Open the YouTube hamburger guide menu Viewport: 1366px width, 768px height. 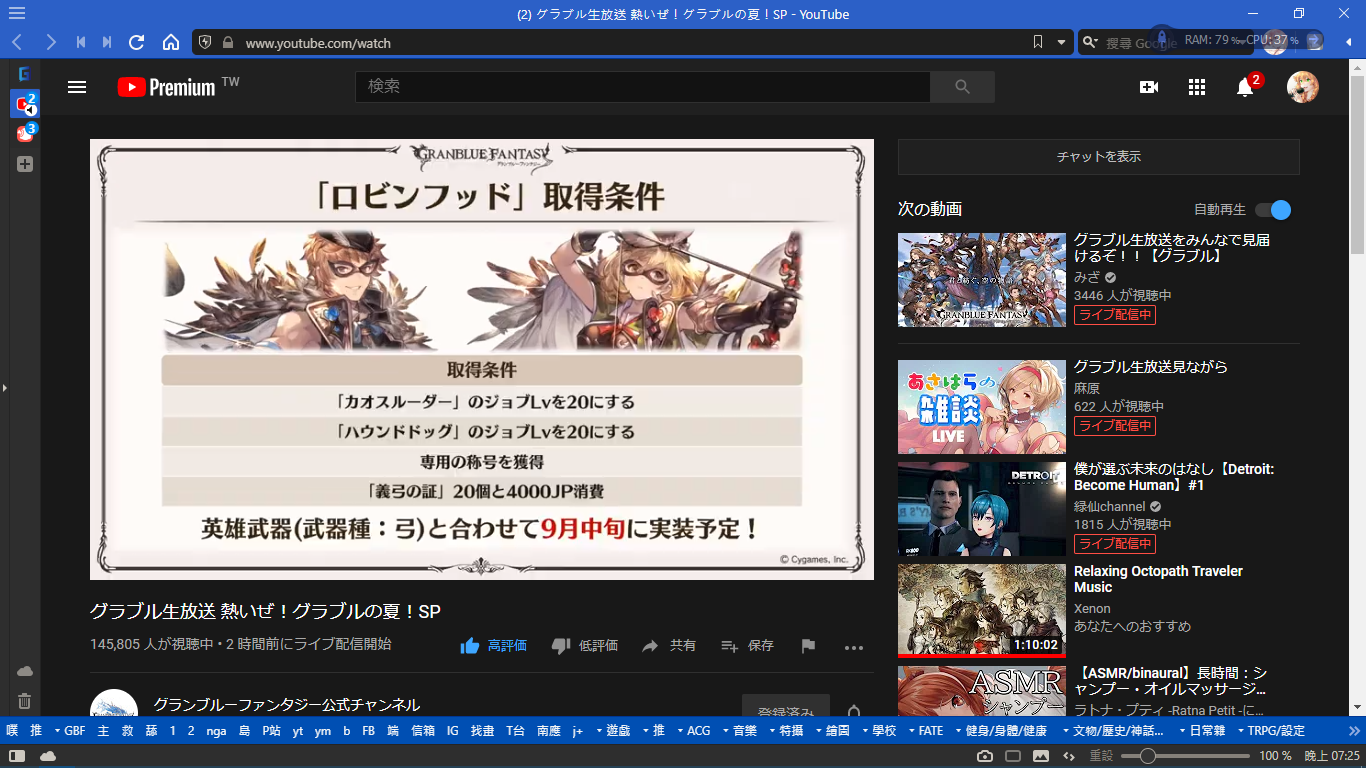pos(77,87)
